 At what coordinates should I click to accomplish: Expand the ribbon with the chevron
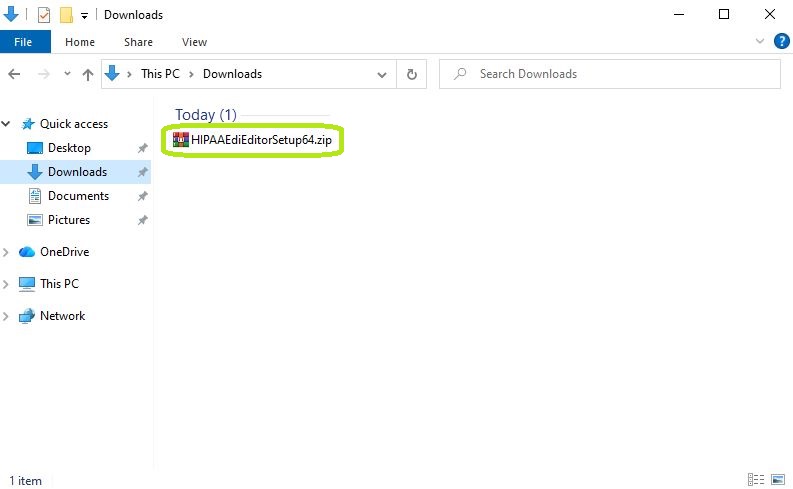click(x=759, y=41)
